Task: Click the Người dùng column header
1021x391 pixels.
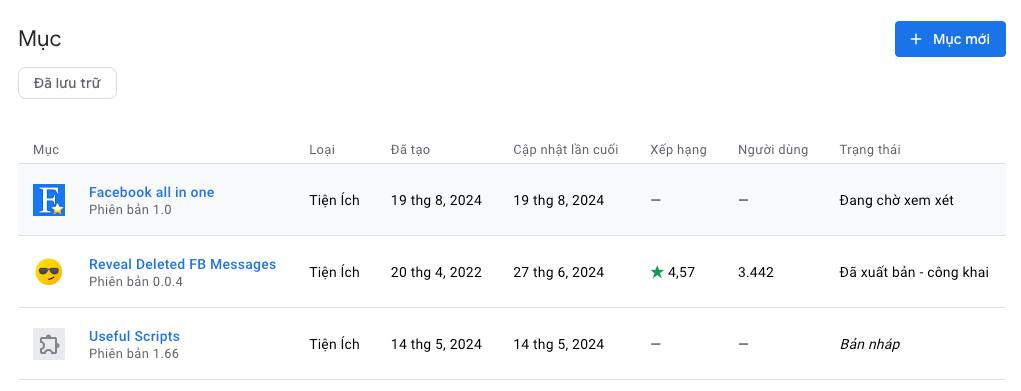Action: [773, 150]
